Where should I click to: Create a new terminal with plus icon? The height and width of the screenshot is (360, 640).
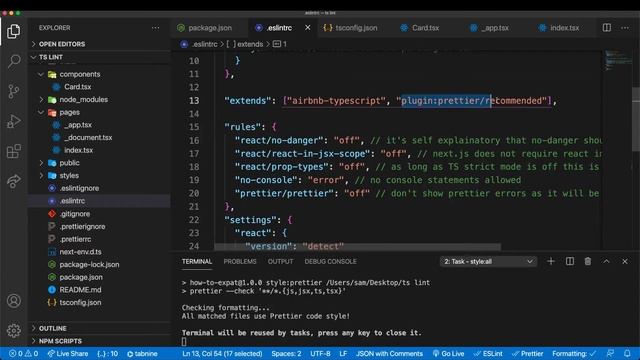551,261
